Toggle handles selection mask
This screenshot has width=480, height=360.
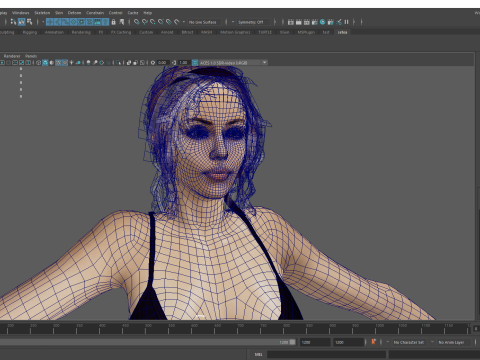coord(50,22)
